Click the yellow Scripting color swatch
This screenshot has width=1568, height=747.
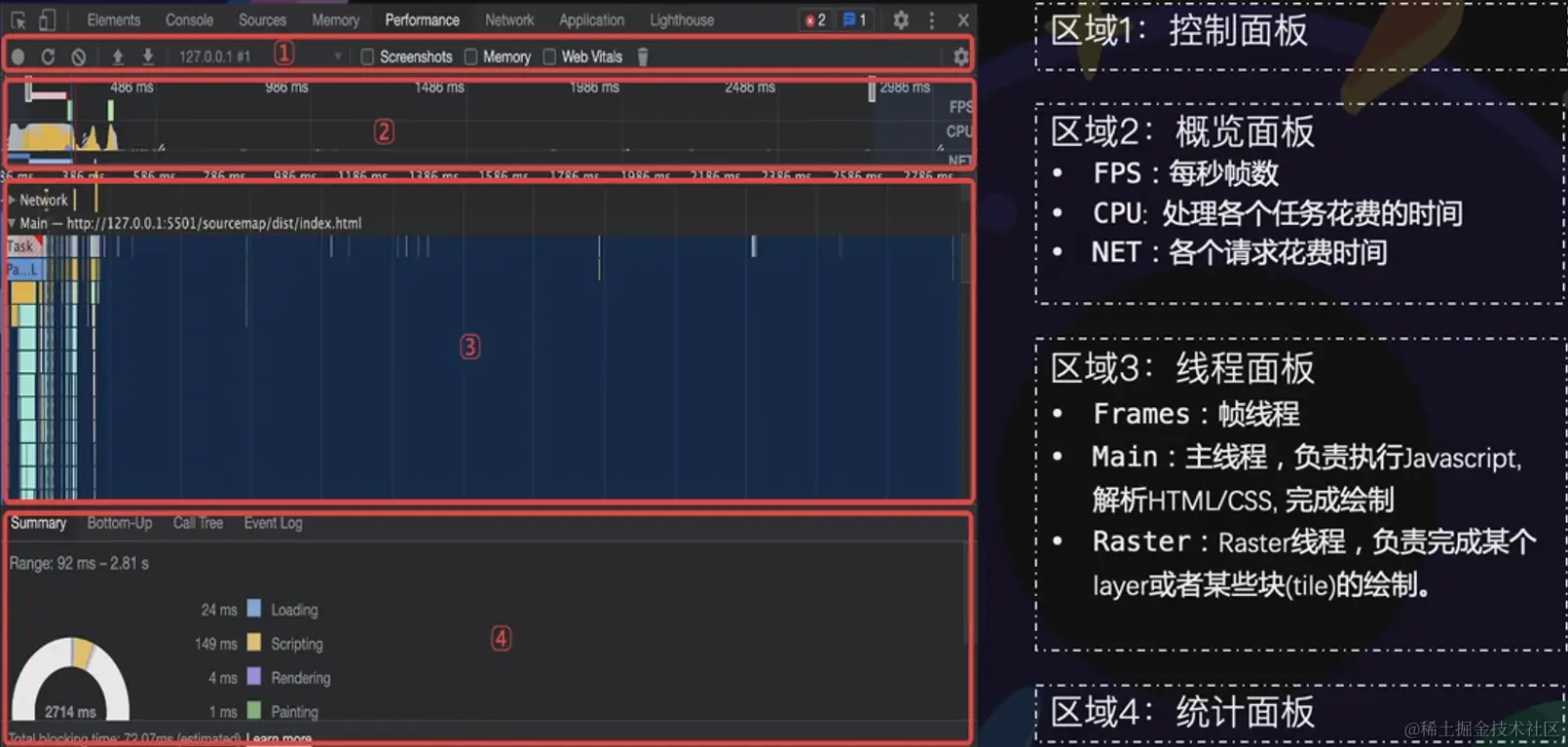coord(254,643)
